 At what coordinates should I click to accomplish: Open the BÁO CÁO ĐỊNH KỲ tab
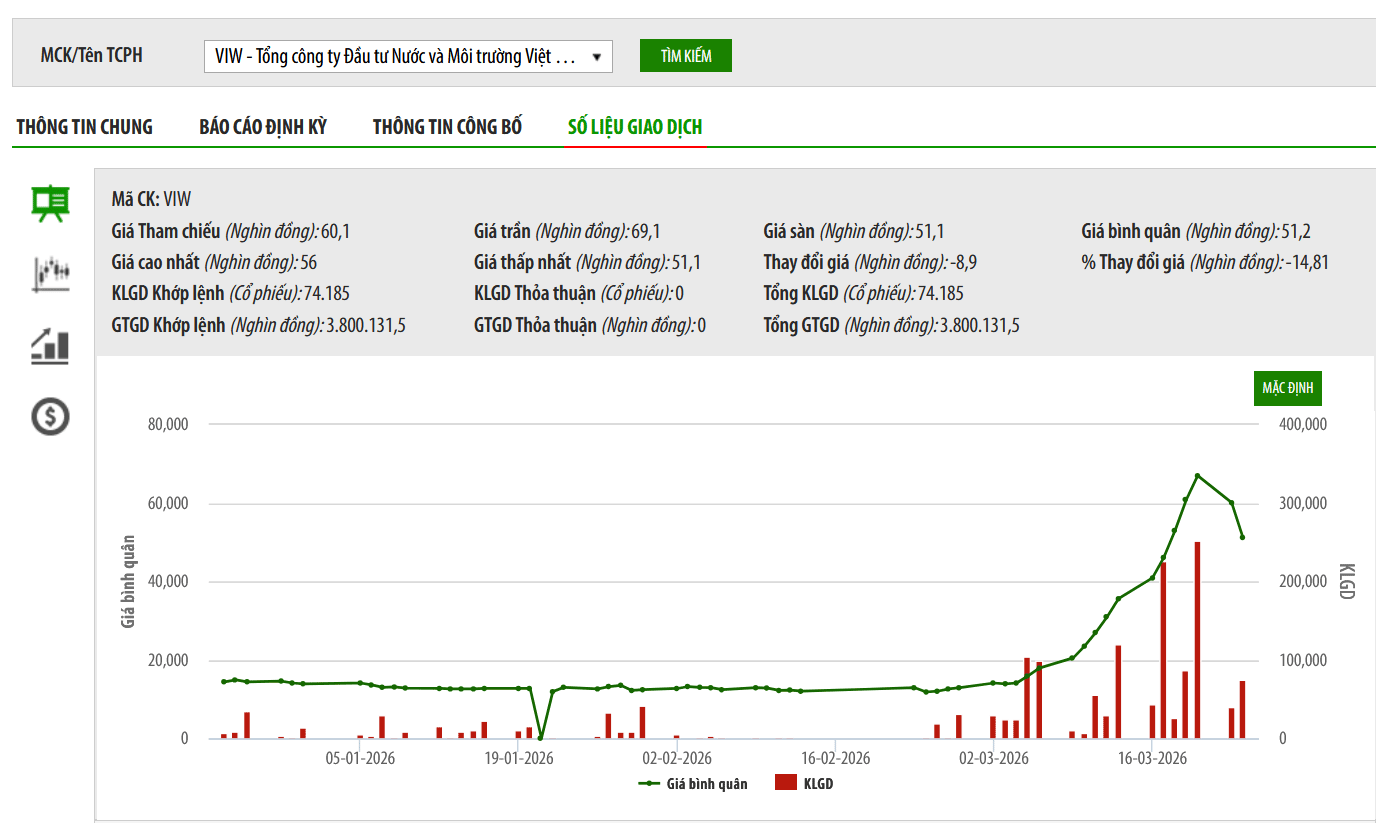point(263,127)
